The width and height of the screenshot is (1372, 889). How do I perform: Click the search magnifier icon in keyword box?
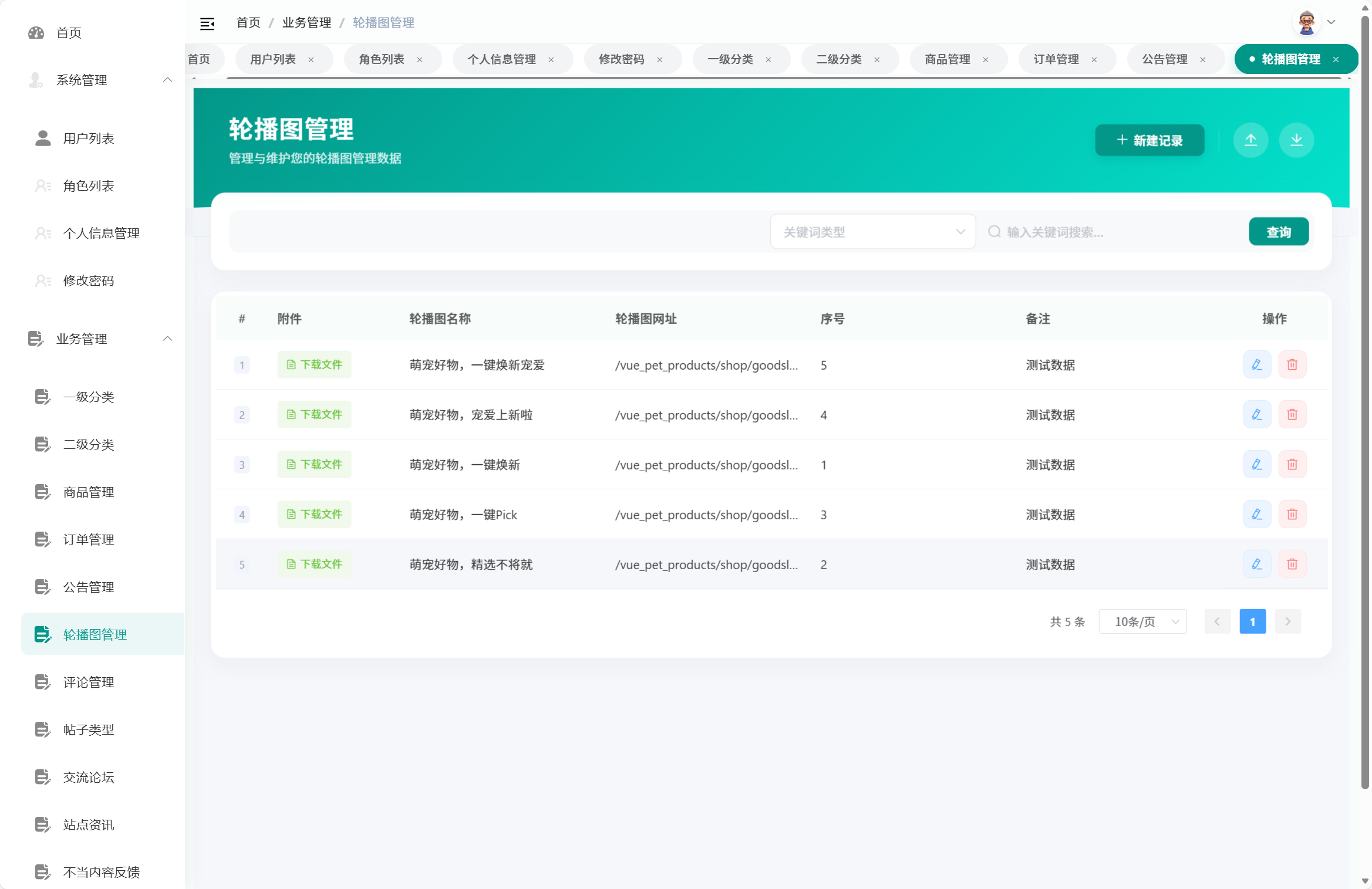coord(995,231)
